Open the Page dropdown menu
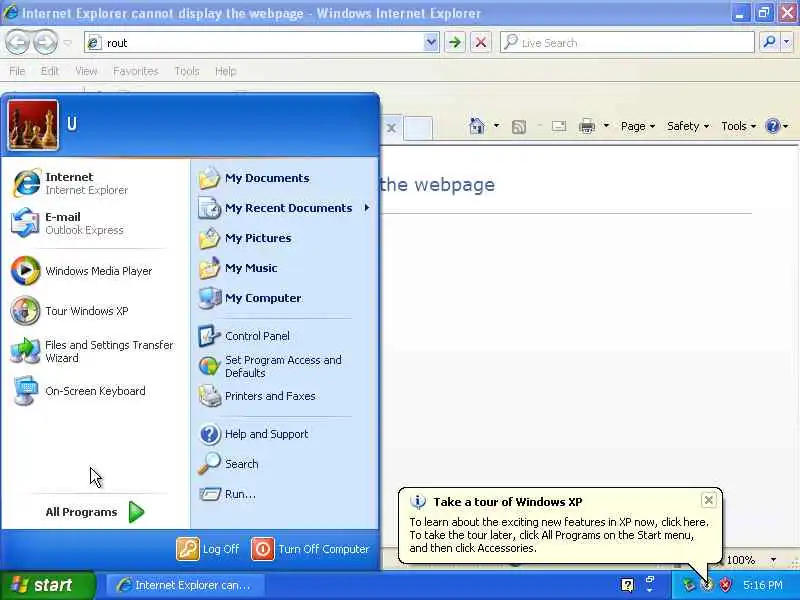The height and width of the screenshot is (600, 800). (638, 126)
